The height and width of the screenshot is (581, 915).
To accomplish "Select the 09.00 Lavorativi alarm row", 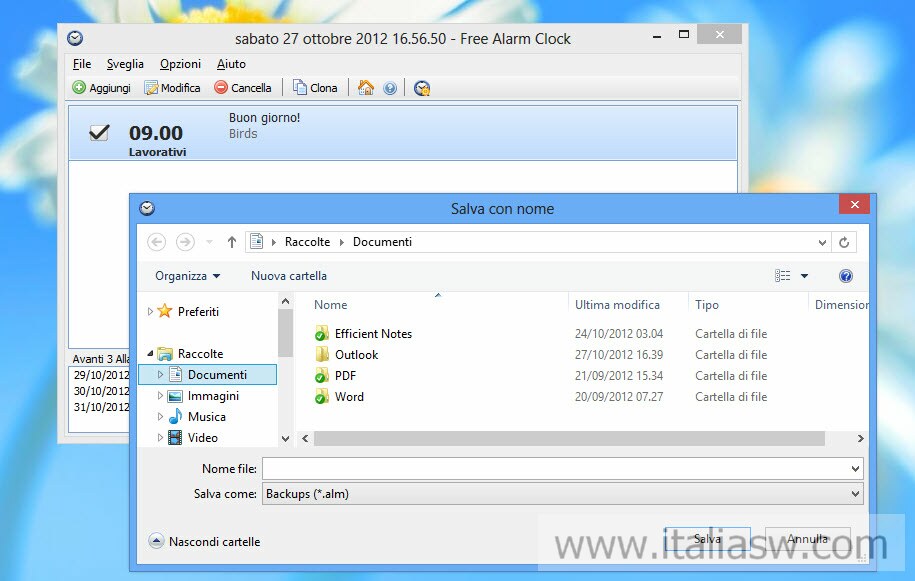I will (403, 133).
